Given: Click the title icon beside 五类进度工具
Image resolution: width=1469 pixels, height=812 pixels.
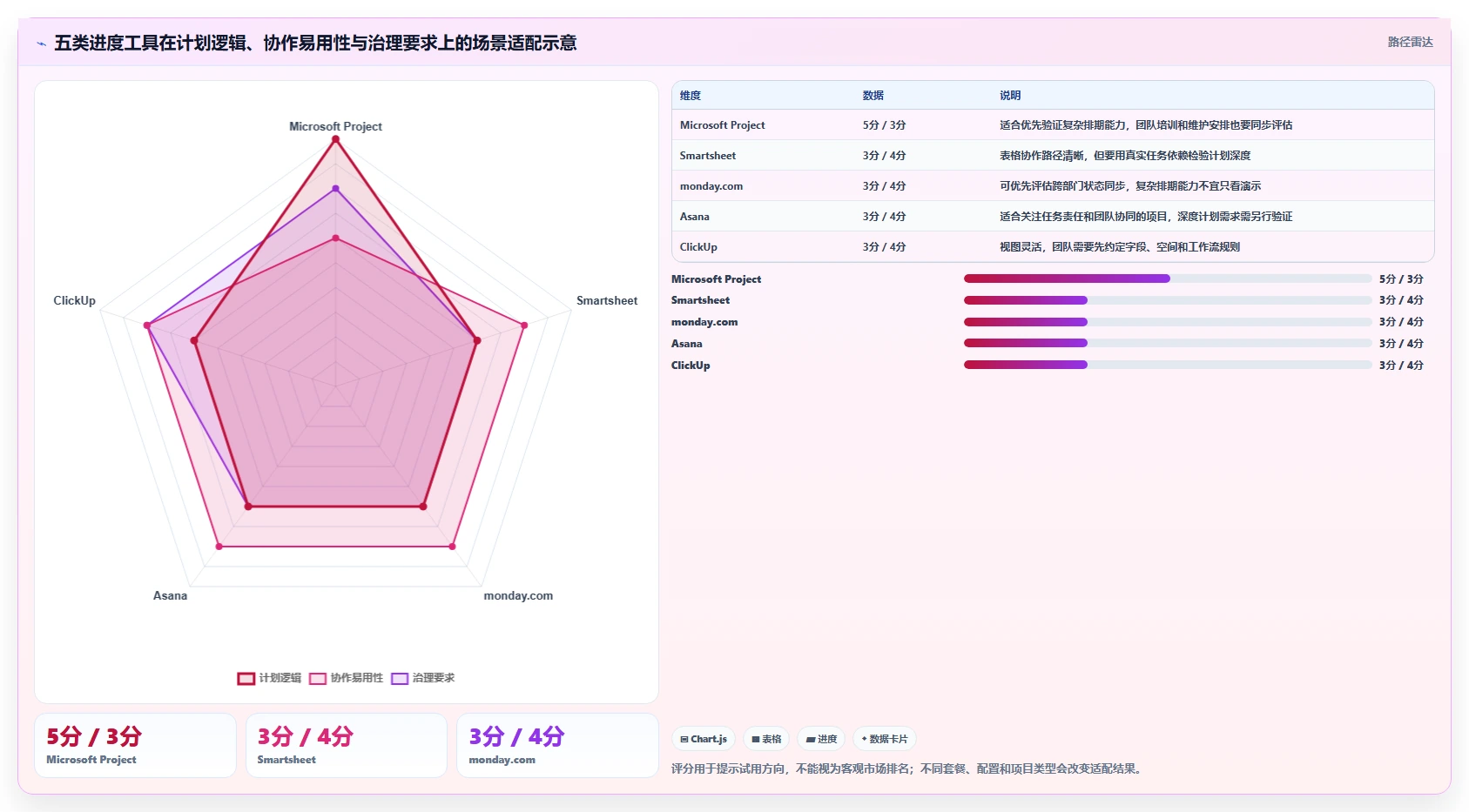Looking at the screenshot, I should pos(41,44).
